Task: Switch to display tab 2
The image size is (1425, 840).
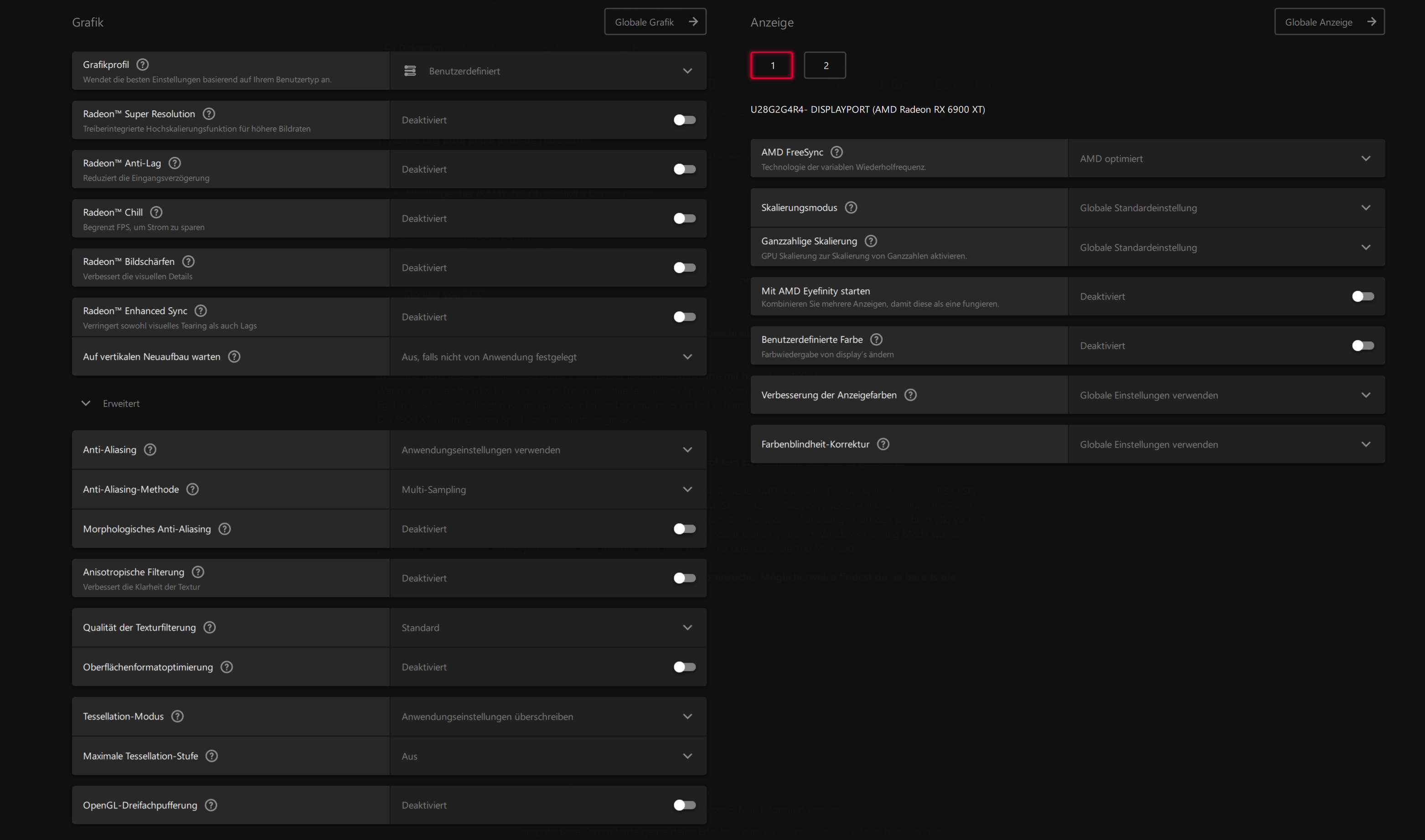Action: click(x=825, y=65)
